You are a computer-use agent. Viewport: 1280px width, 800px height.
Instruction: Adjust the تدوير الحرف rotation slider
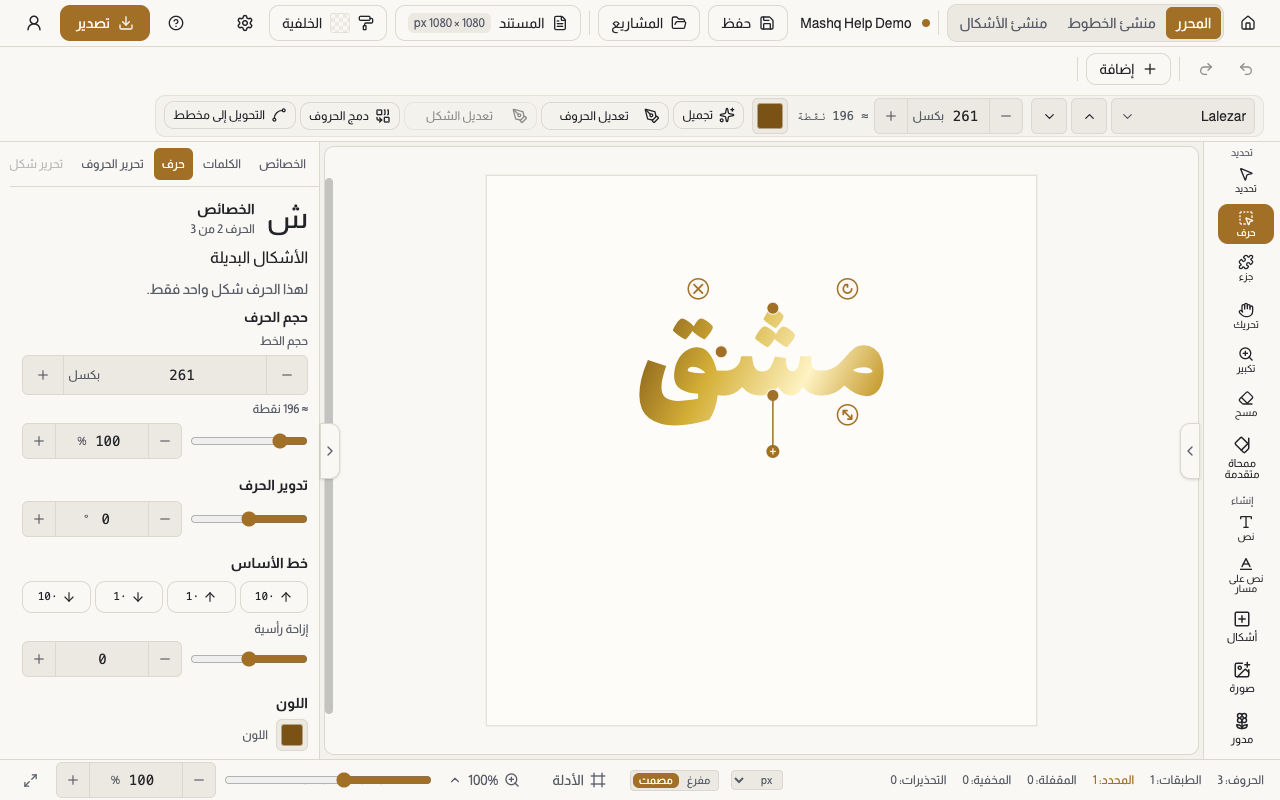pyautogui.click(x=249, y=519)
